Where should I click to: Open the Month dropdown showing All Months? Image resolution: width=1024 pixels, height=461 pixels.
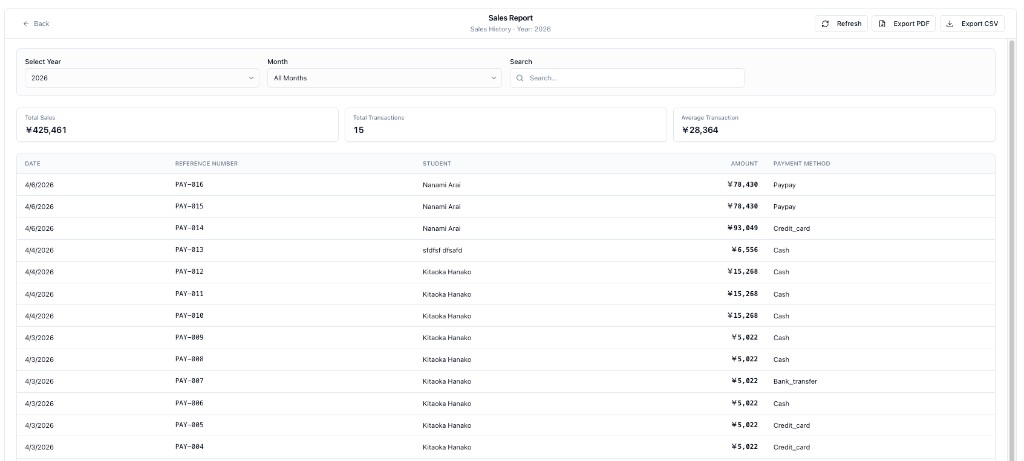[384, 78]
